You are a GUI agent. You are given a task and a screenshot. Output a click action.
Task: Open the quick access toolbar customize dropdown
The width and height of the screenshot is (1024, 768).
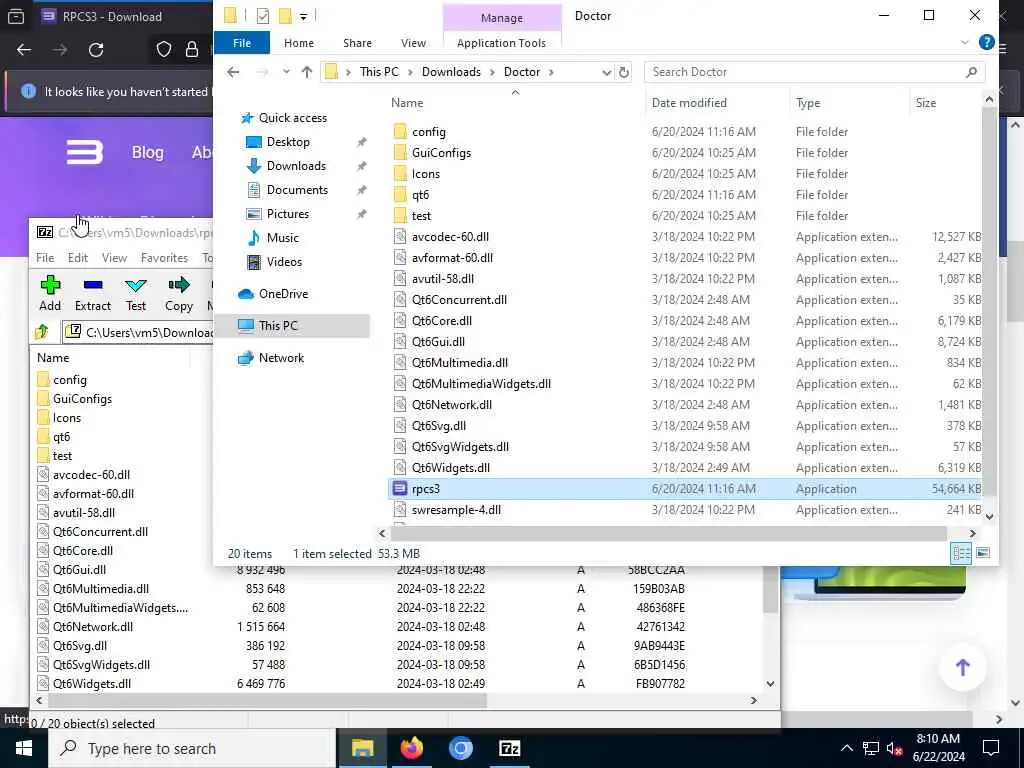tap(304, 17)
